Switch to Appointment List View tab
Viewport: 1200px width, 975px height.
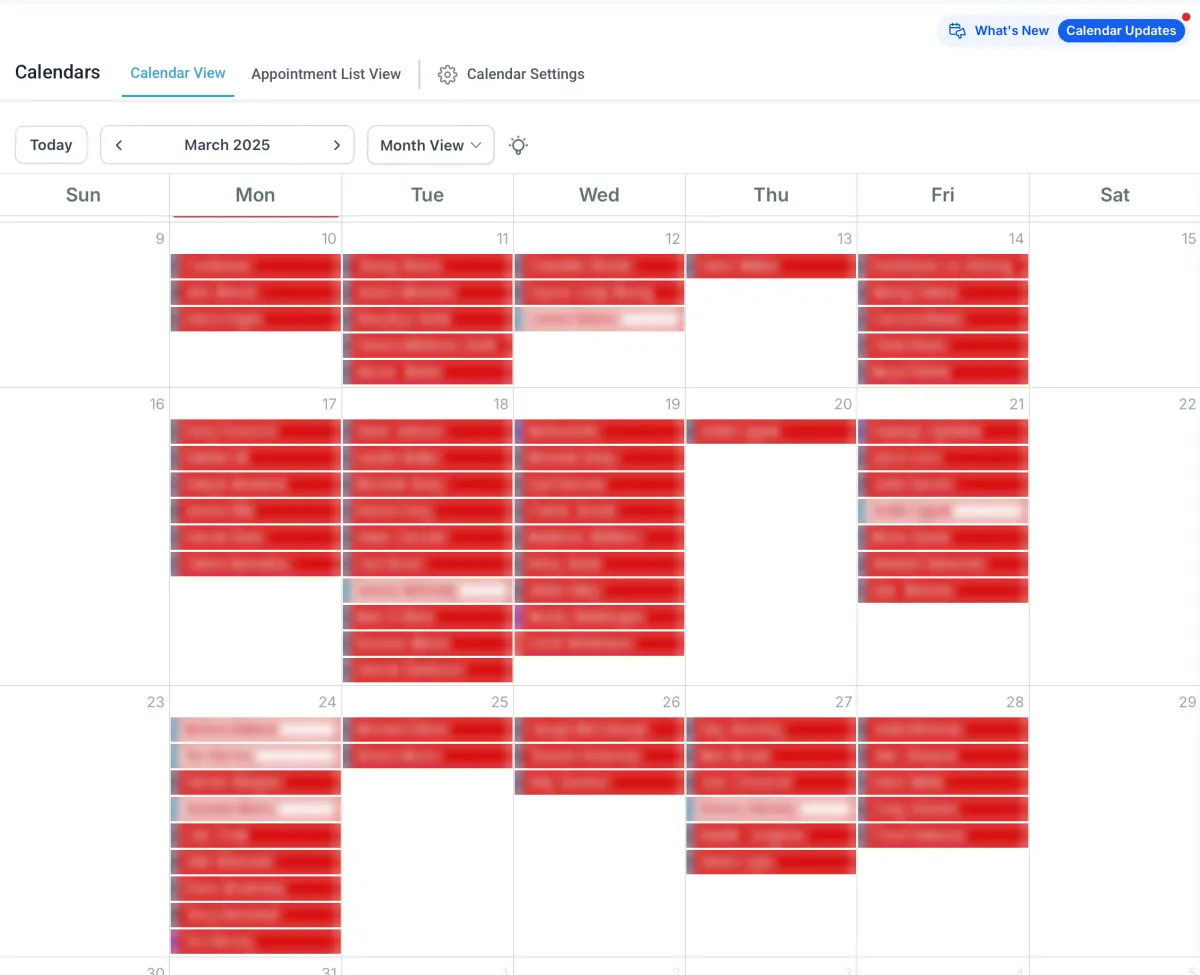tap(326, 74)
